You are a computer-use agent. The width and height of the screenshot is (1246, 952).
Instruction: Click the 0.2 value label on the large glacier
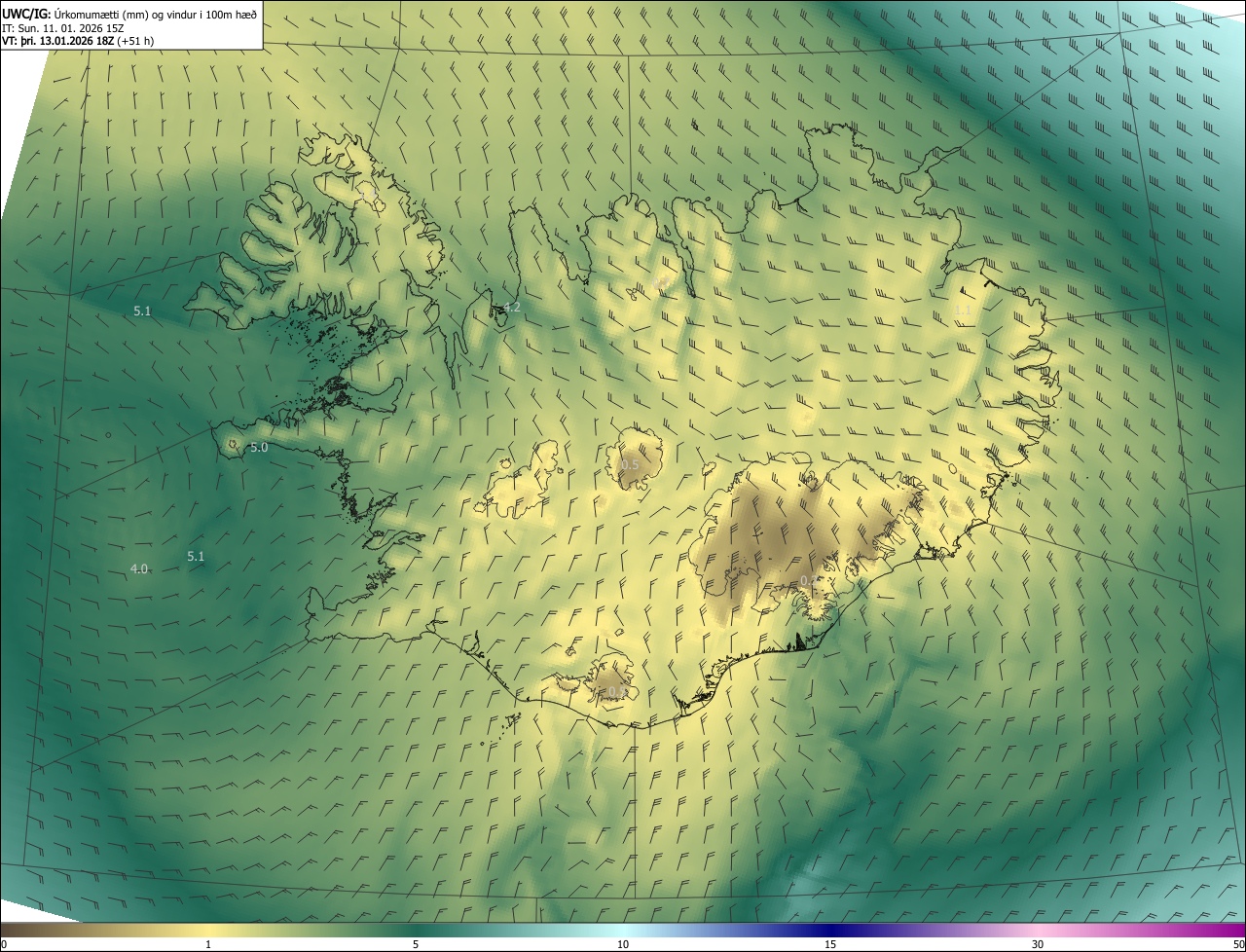809,580
